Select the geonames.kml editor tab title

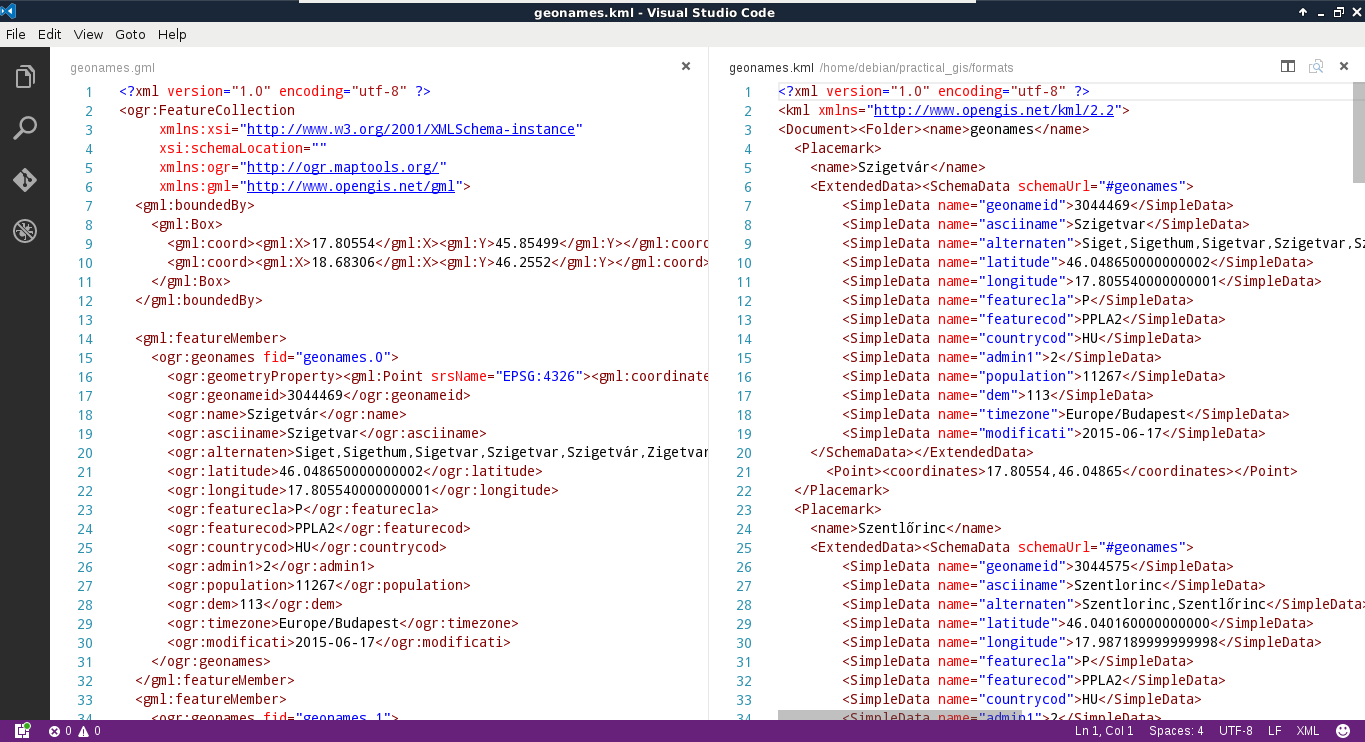tap(771, 68)
